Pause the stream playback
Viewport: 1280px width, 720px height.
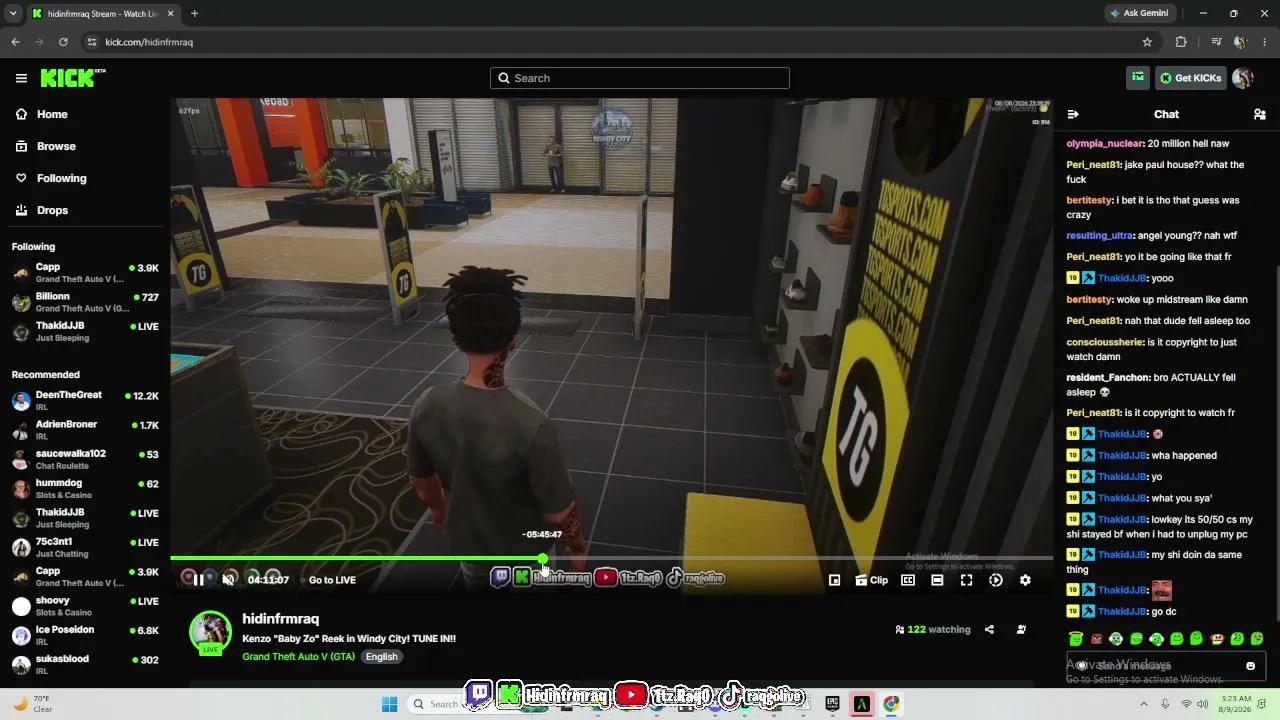click(x=198, y=580)
